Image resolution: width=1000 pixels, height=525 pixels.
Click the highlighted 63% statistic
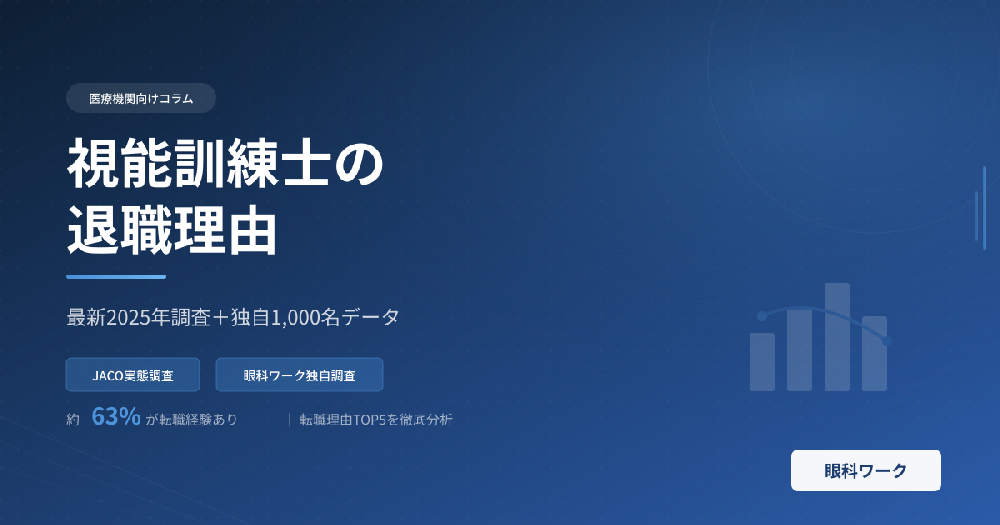coord(116,418)
